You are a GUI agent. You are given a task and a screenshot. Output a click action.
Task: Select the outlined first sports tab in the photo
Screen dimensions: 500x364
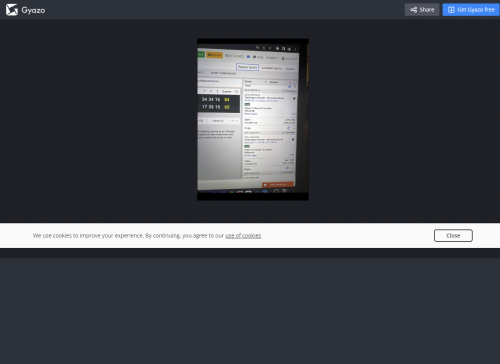pos(247,67)
